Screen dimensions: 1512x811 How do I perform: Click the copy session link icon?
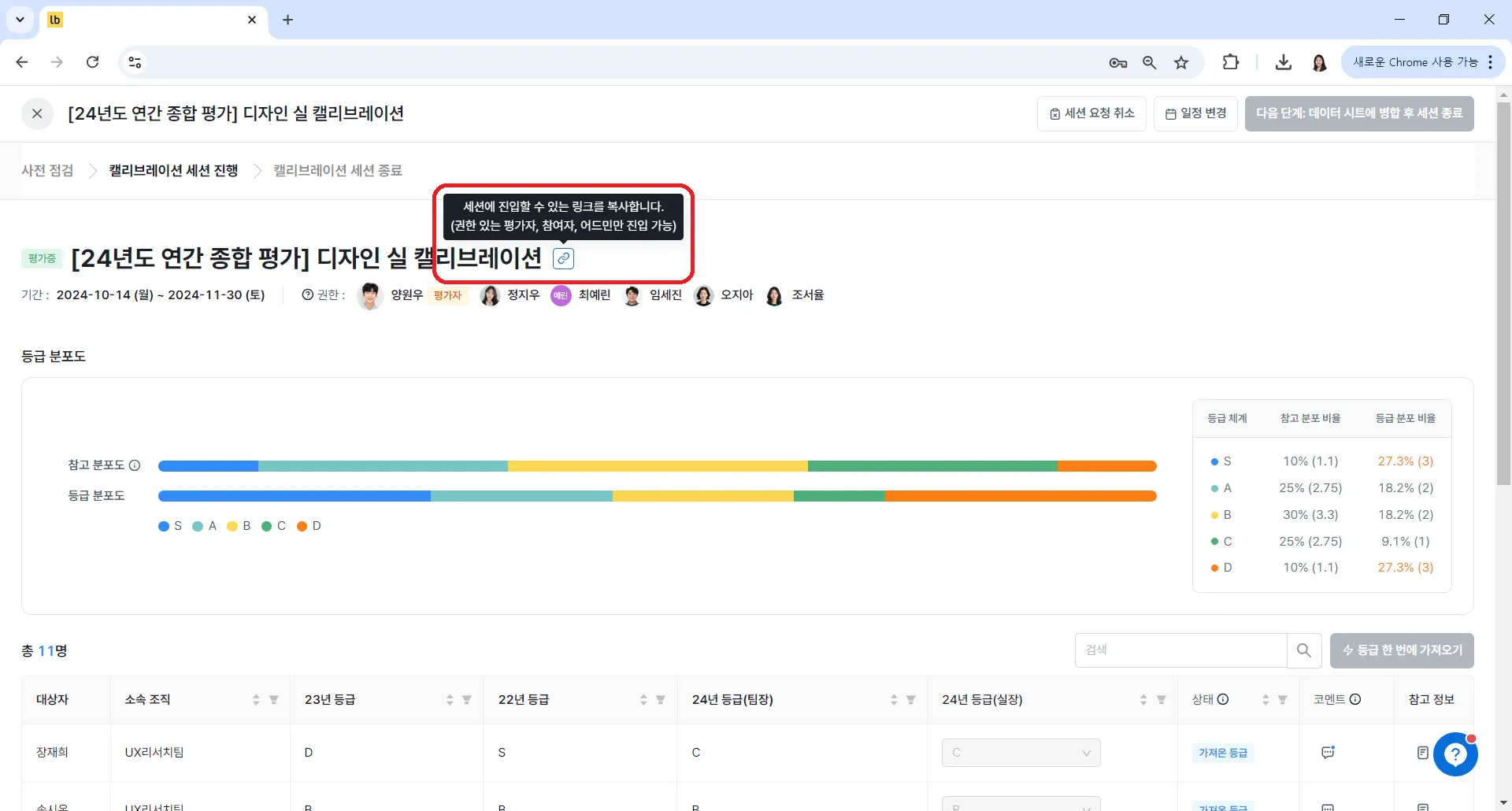coord(563,258)
